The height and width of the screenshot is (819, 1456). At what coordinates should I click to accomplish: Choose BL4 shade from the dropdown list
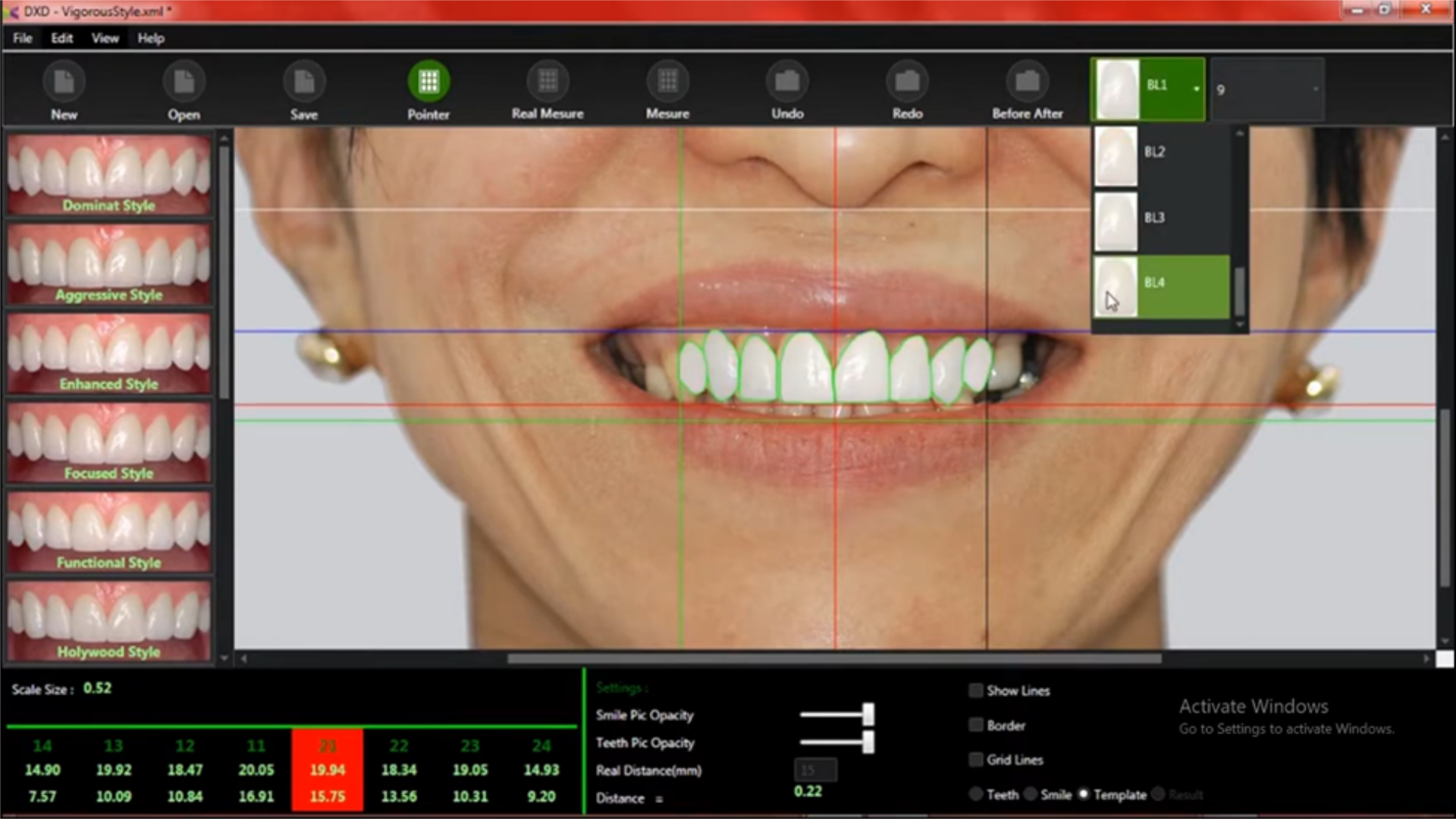1160,286
